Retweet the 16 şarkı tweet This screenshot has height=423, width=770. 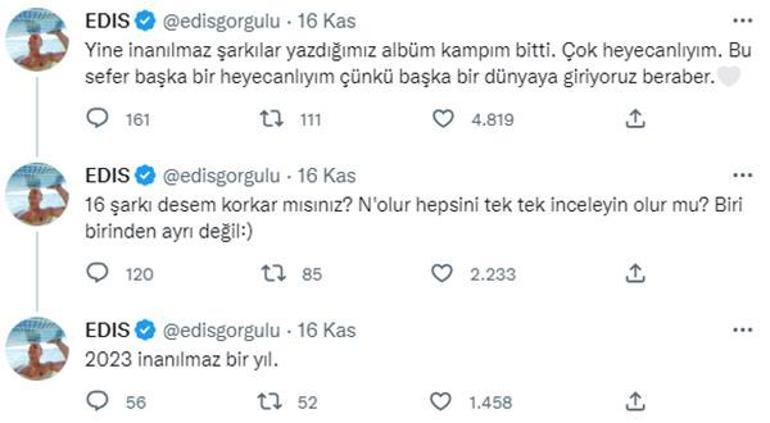pos(271,272)
